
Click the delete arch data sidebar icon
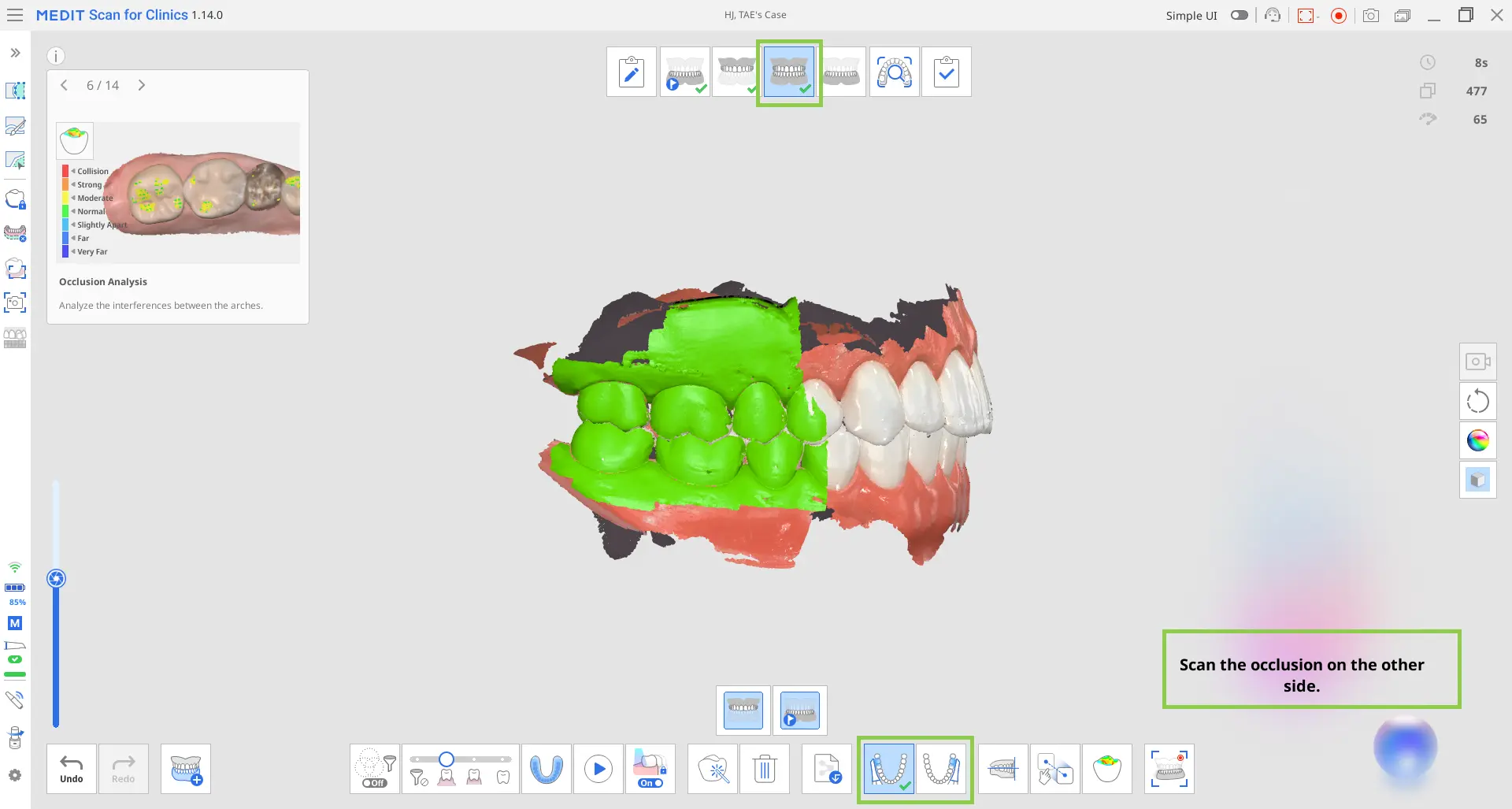coord(15,233)
